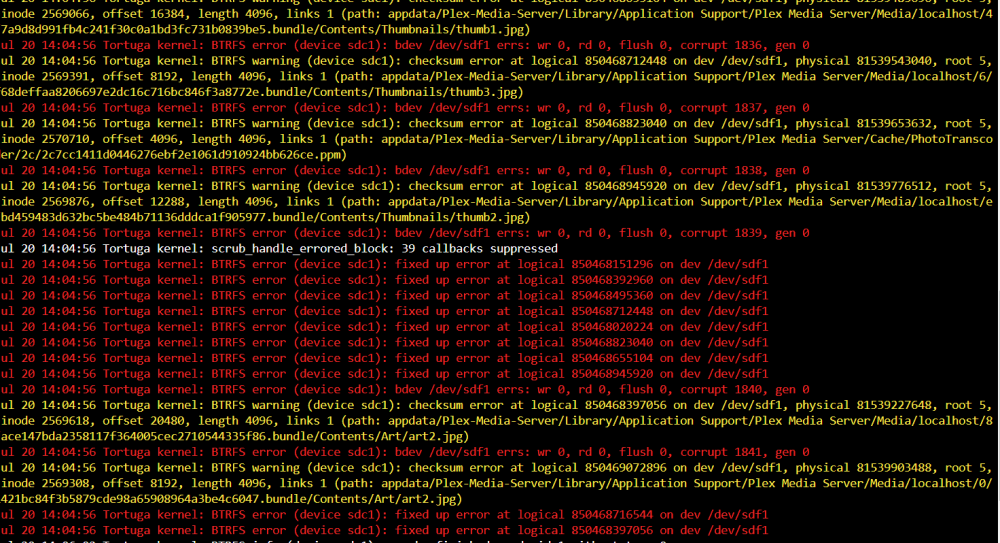This screenshot has width=1000, height=543.
Task: Click fixed up error at logical 850468392960
Action: pos(385,279)
